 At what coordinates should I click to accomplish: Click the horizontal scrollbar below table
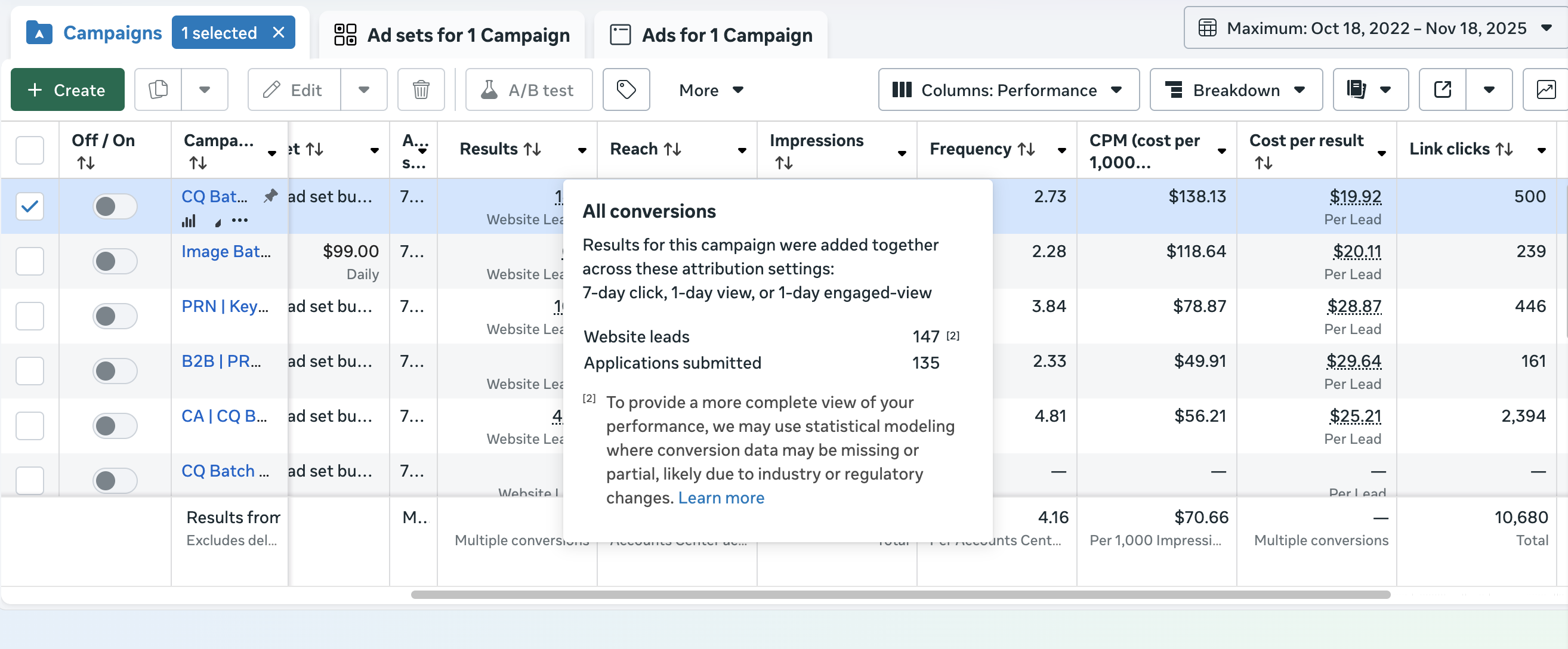pos(900,594)
